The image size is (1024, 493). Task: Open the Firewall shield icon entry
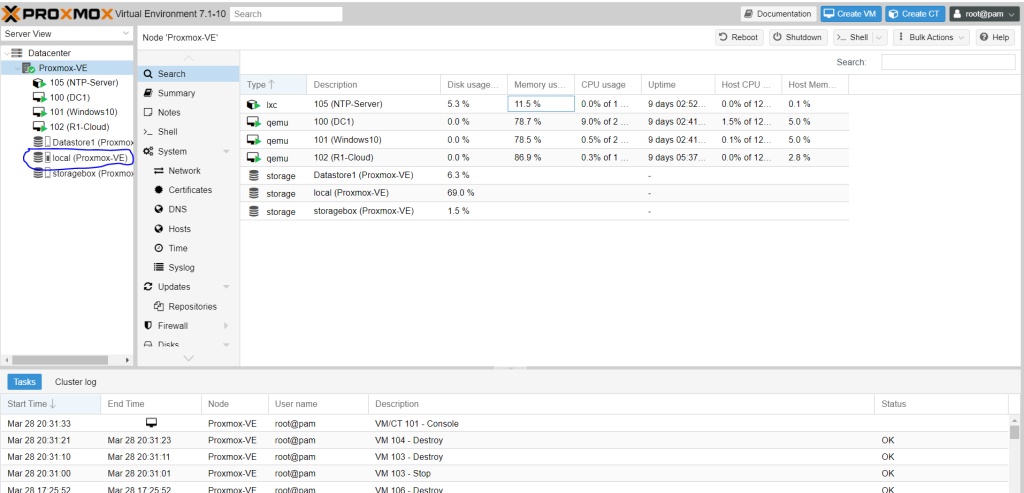[148, 325]
